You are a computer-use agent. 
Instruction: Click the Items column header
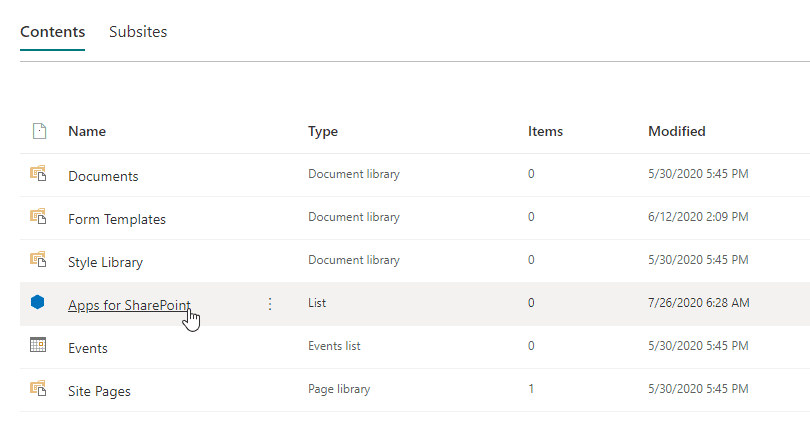[x=545, y=131]
